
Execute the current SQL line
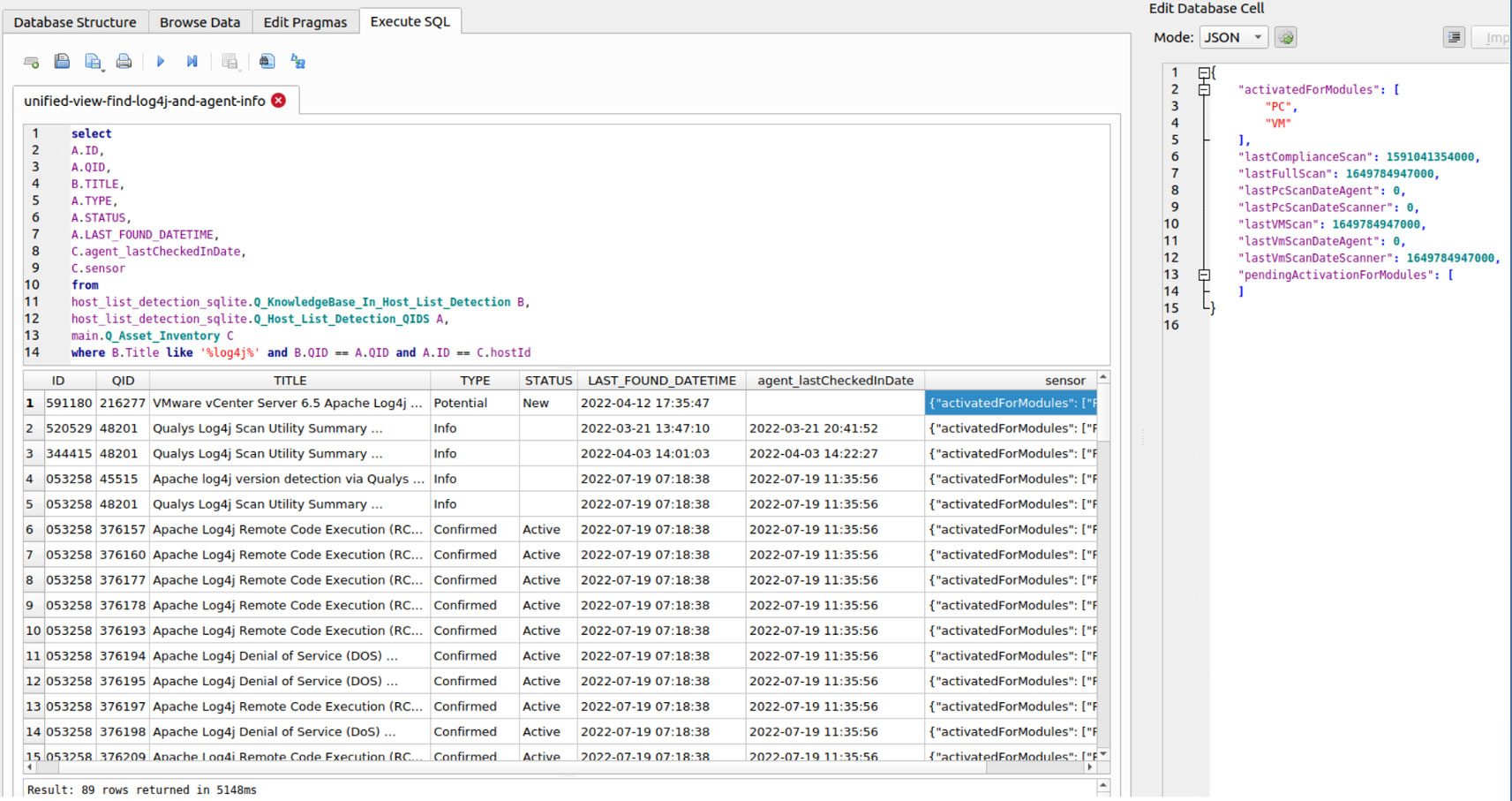pyautogui.click(x=192, y=61)
